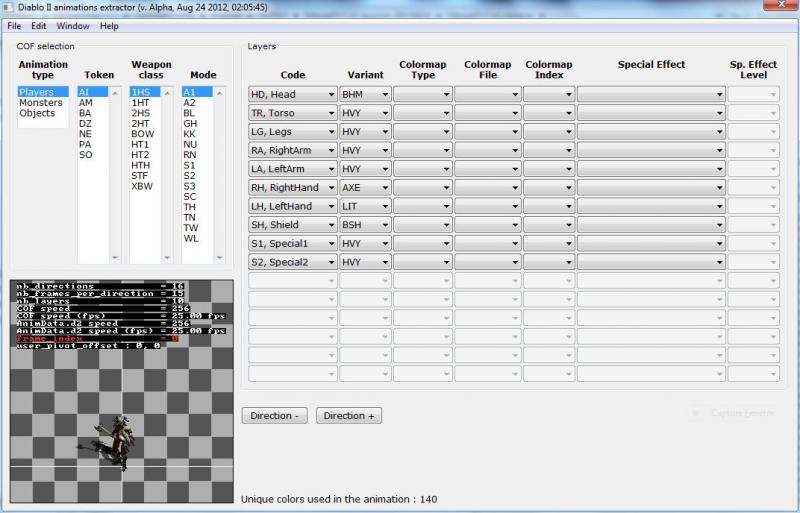Open the LG, Legs code dropdown
This screenshot has width=800, height=513.
[293, 132]
